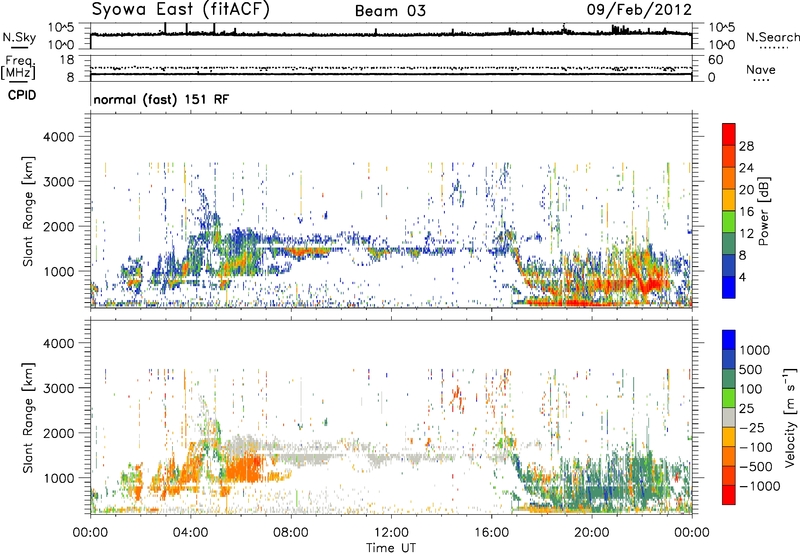800x554 pixels.
Task: Select the light green 12–16 dB power swatch
Action: pyautogui.click(x=729, y=222)
